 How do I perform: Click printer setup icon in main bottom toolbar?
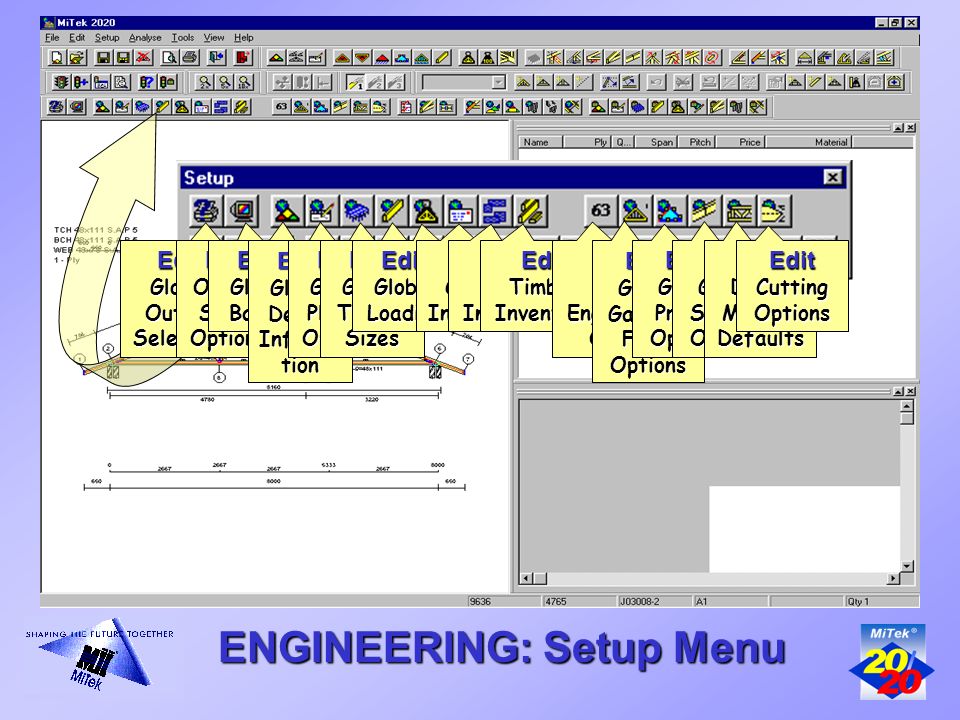click(56, 107)
